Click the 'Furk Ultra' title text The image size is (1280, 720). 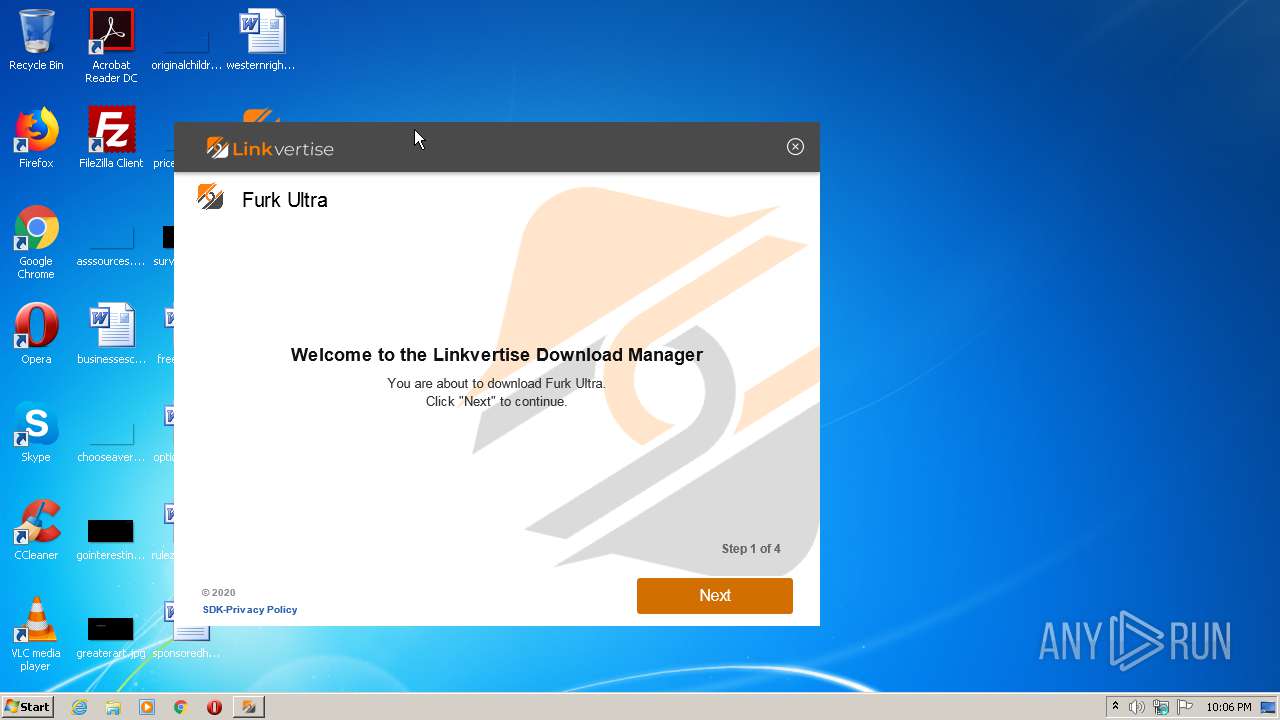click(x=285, y=200)
